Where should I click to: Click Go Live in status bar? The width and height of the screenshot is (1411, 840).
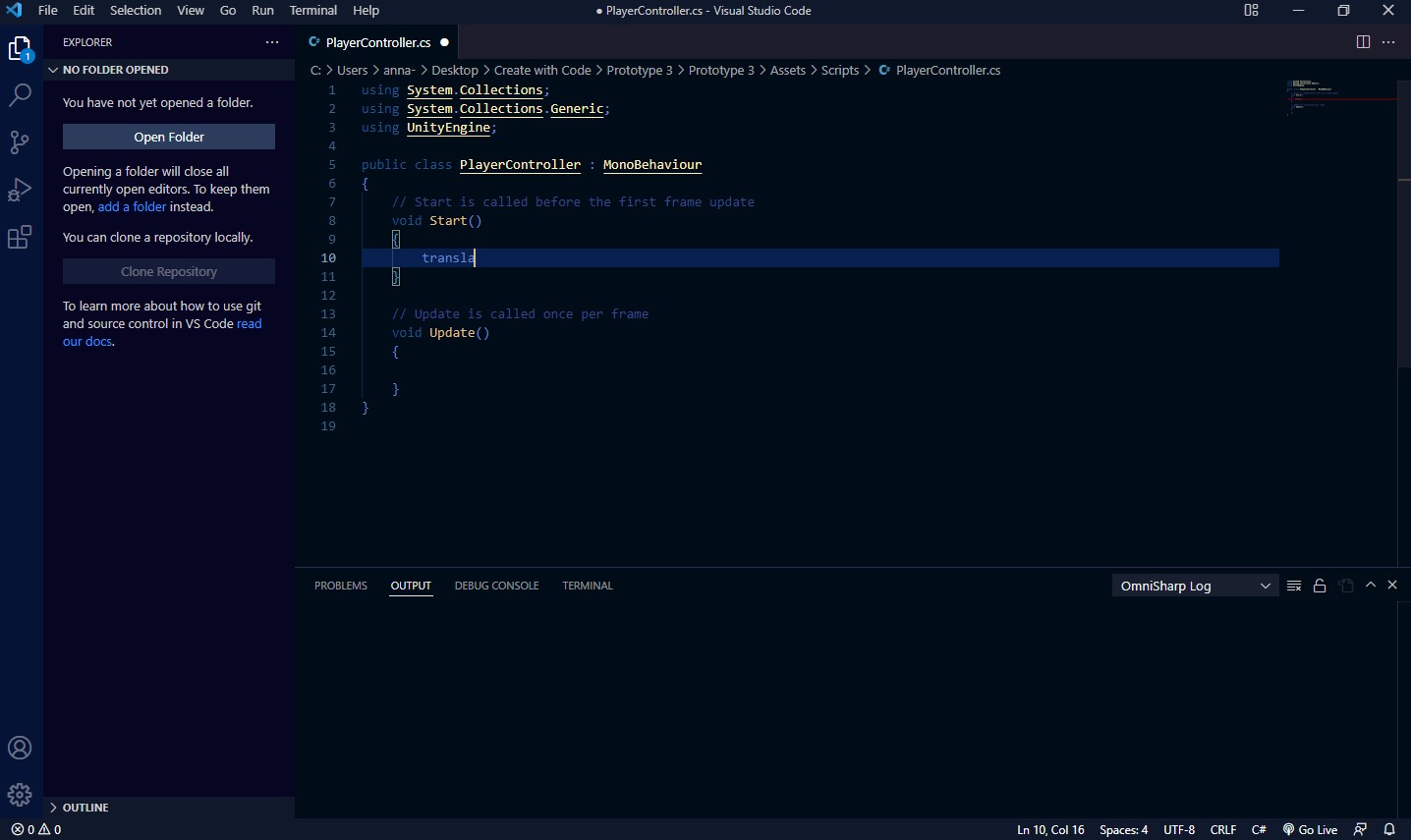pos(1310,829)
